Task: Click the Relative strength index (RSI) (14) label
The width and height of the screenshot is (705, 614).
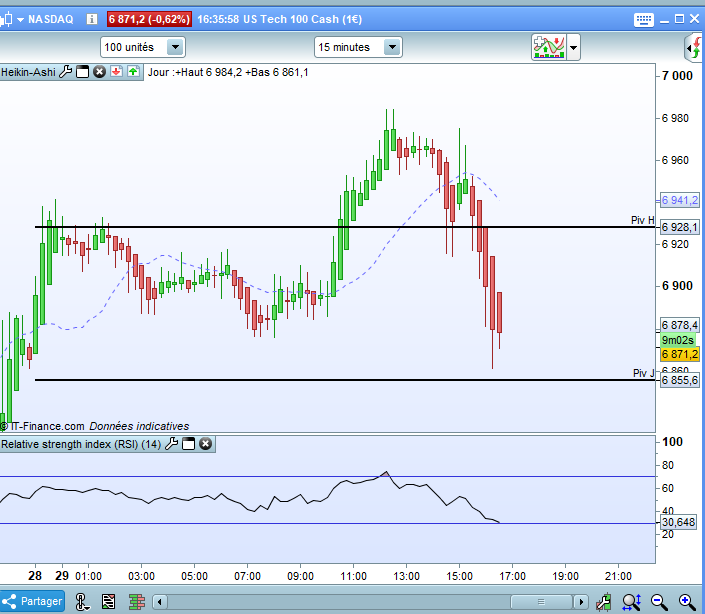Action: (81, 445)
